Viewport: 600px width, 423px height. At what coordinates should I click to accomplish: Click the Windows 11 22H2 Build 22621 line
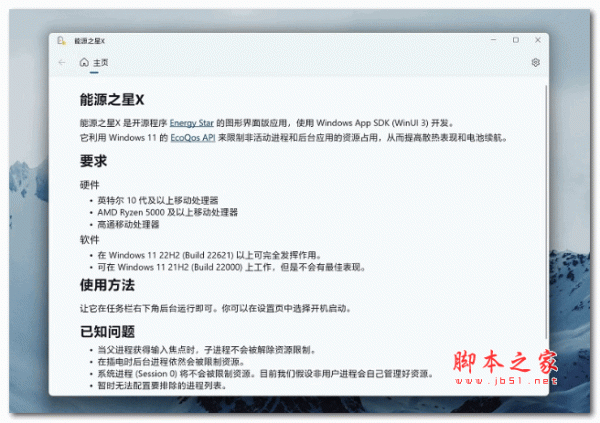coord(209,255)
